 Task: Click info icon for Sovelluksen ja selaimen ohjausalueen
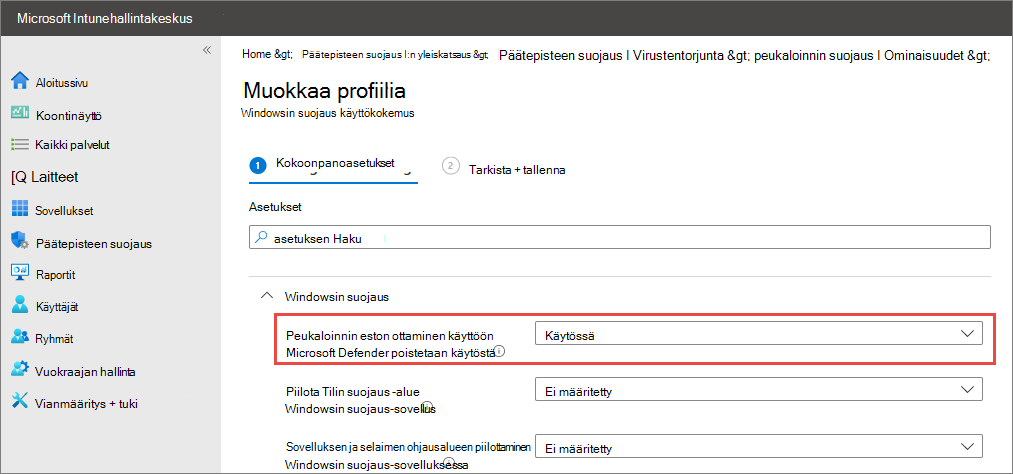[450, 462]
